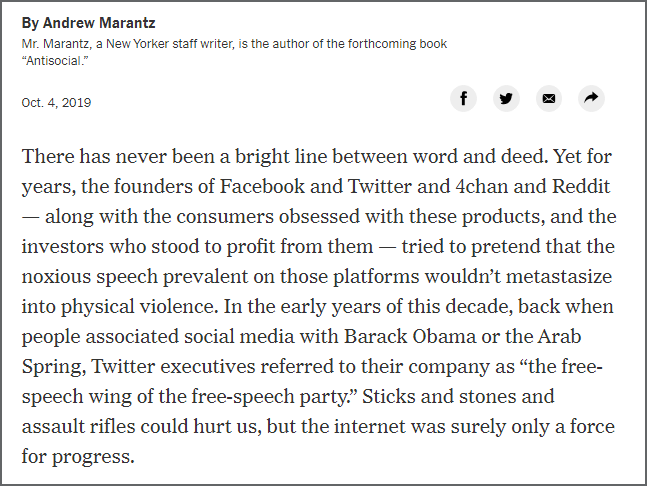
Task: Click the word "Reddit" in the paragraph
Action: 581,186
